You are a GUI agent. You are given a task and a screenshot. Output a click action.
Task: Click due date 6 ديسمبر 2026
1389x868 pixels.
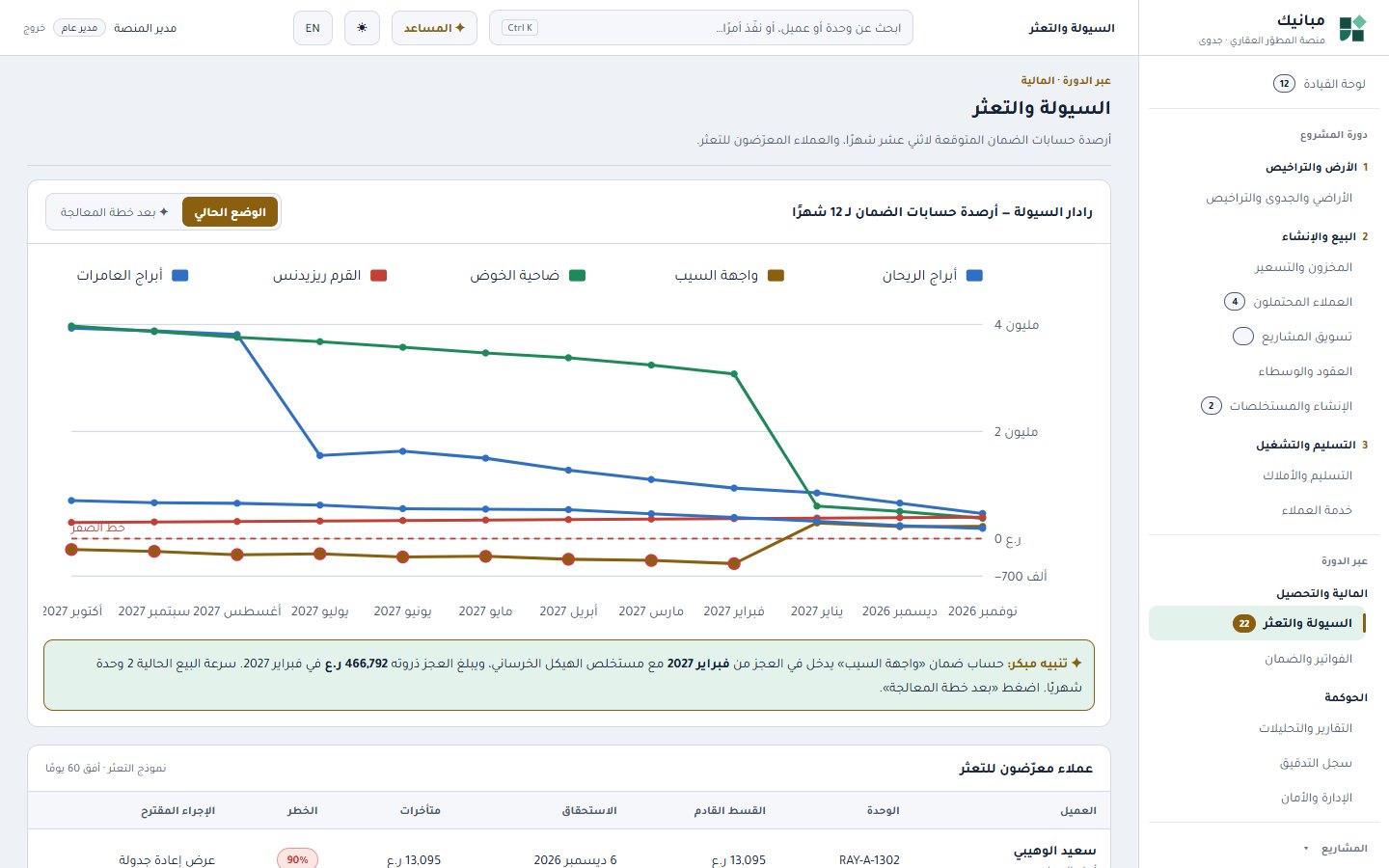click(575, 860)
